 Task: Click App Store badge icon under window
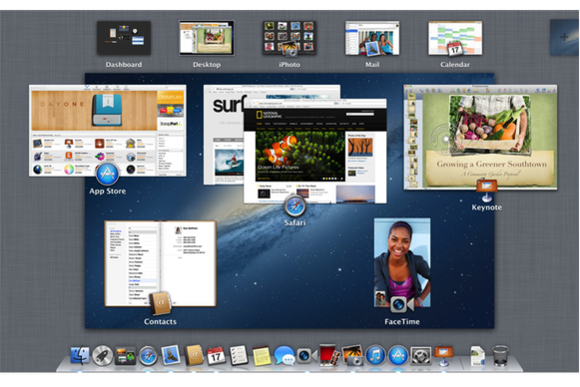coord(107,174)
